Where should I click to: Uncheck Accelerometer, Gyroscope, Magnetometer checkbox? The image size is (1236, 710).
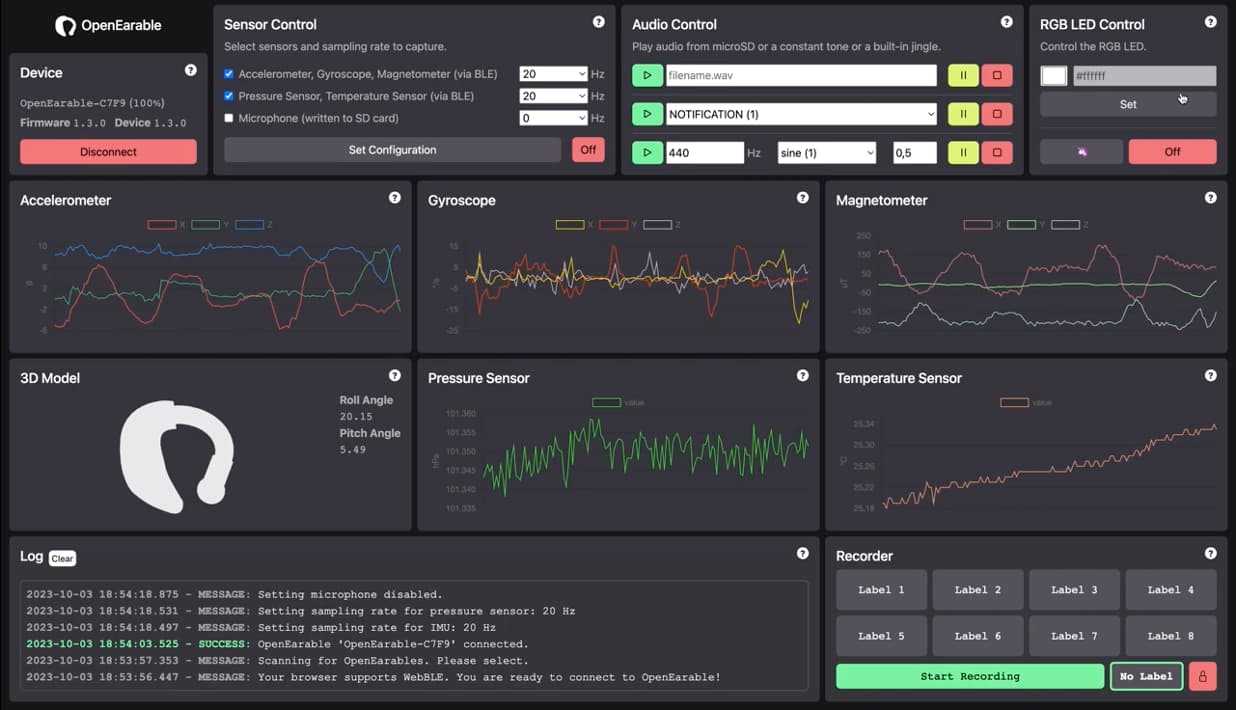[229, 74]
